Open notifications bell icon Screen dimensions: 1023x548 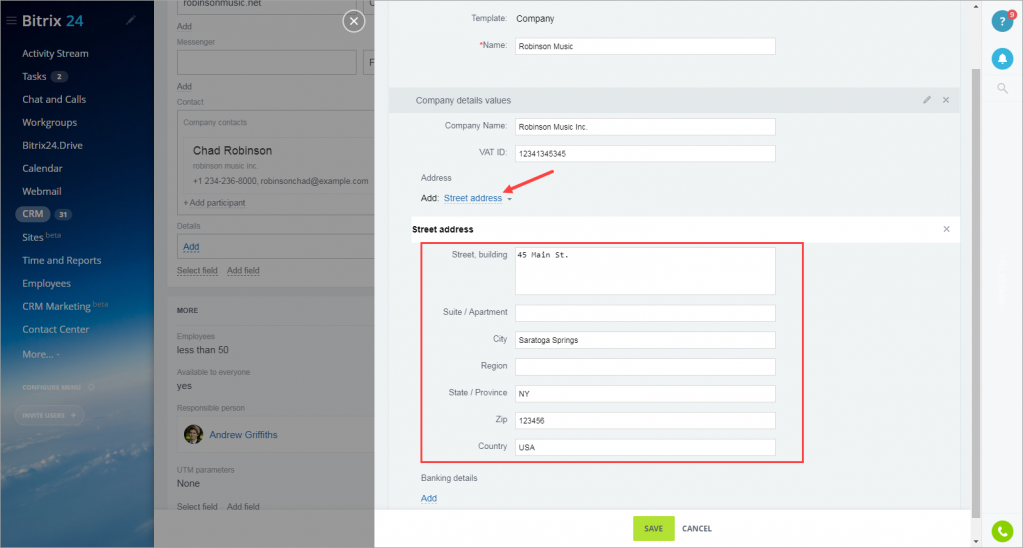(x=1002, y=59)
